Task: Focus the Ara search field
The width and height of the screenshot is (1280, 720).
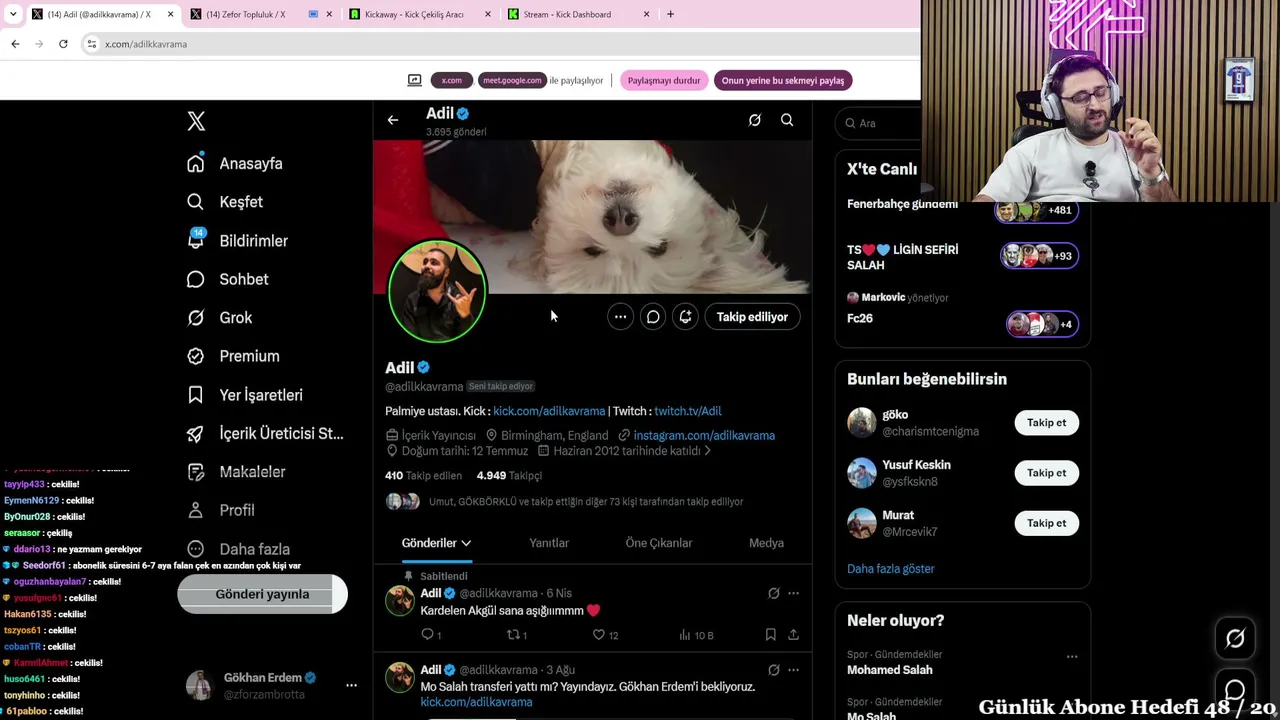Action: tap(878, 123)
